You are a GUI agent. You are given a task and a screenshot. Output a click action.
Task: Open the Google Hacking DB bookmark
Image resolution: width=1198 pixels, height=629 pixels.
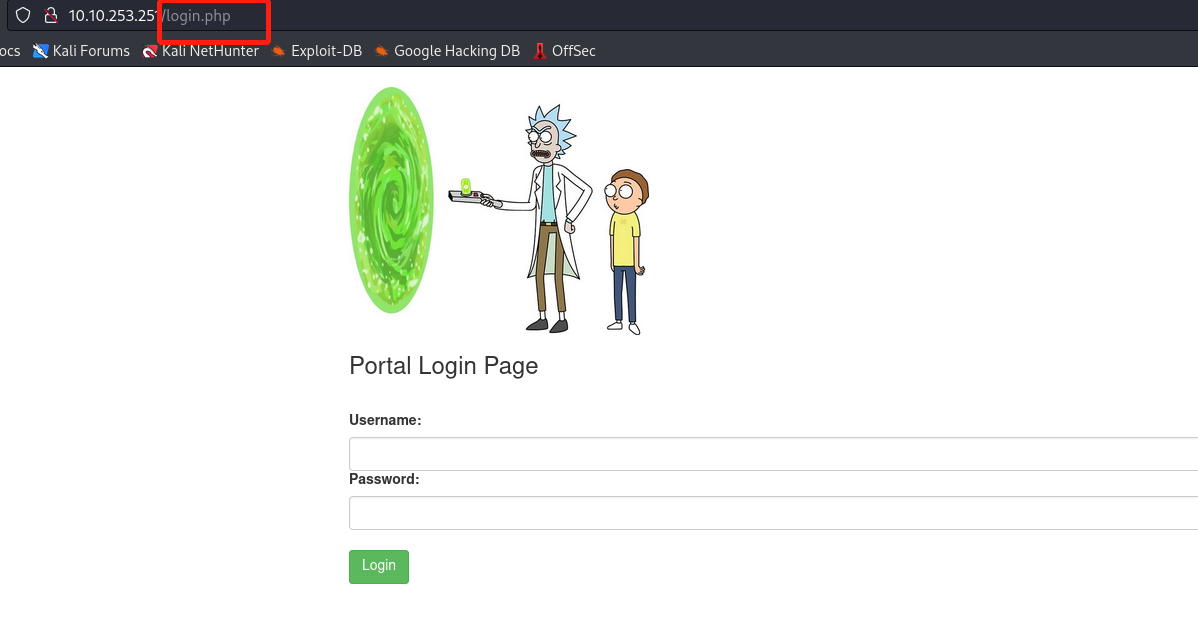coord(447,51)
